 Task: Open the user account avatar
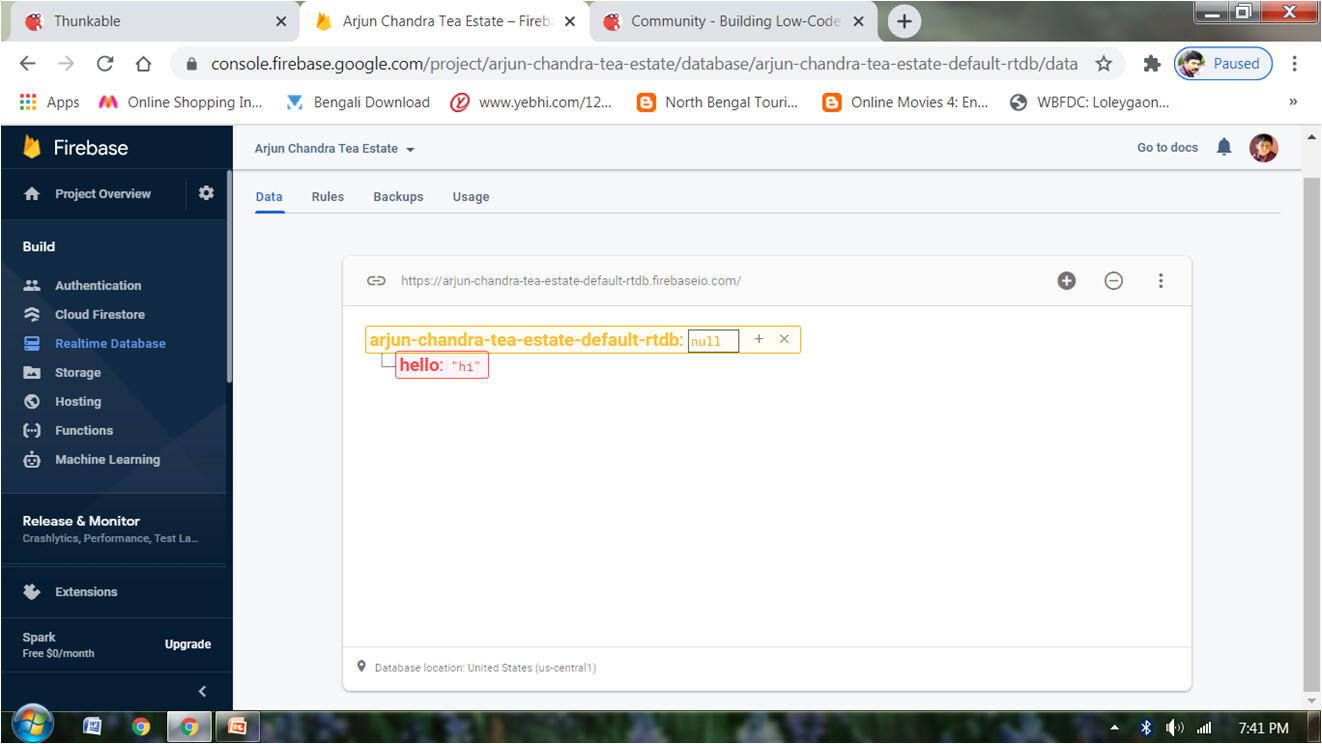click(1264, 148)
